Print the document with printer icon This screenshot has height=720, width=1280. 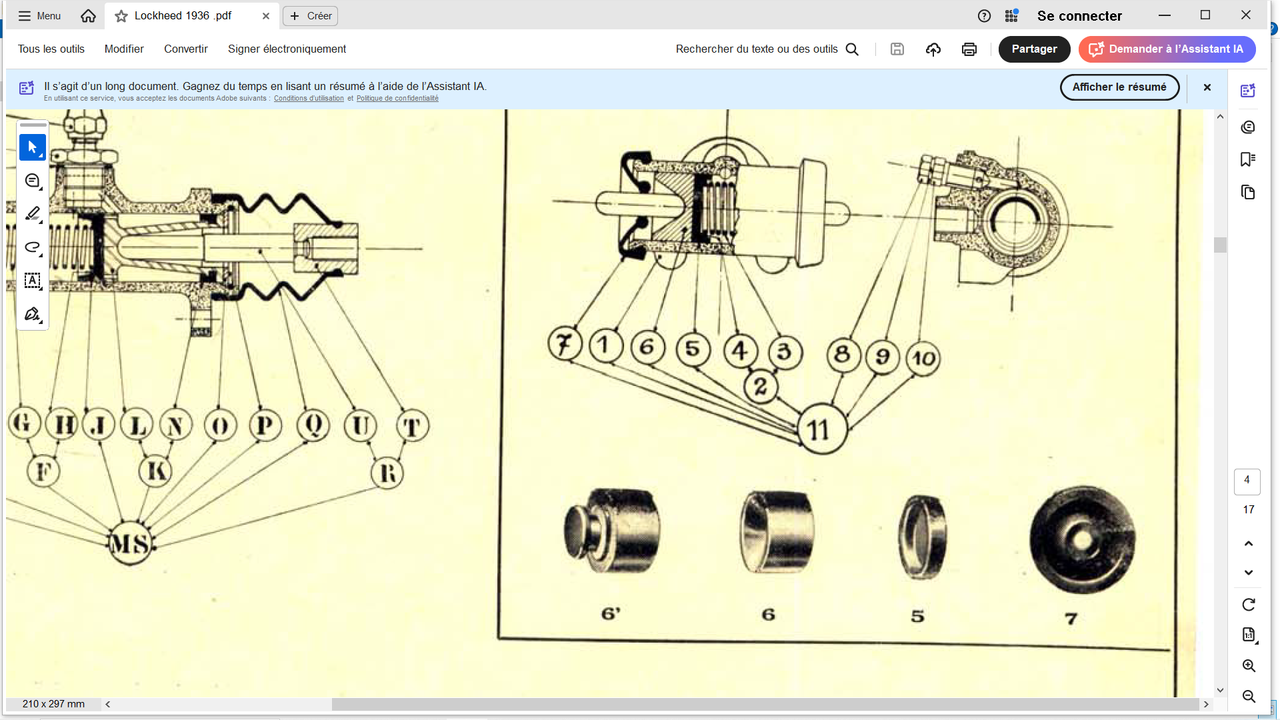coord(969,49)
